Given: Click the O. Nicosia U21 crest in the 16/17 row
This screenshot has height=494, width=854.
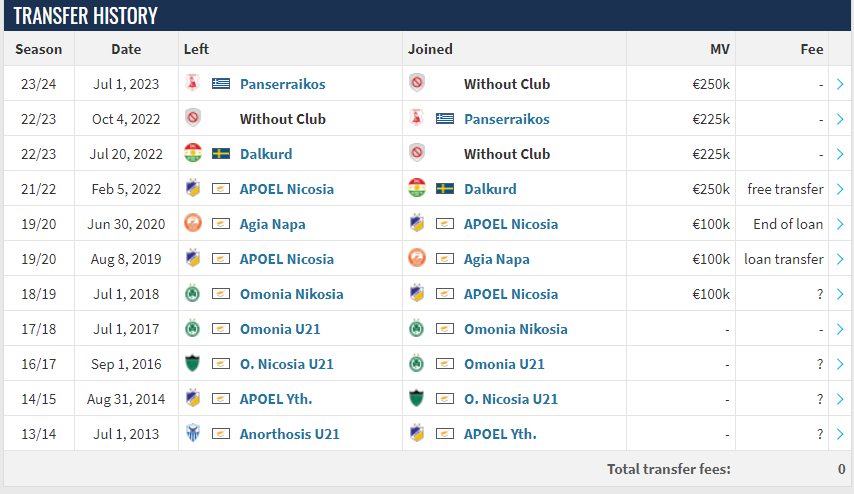Looking at the screenshot, I should (193, 364).
